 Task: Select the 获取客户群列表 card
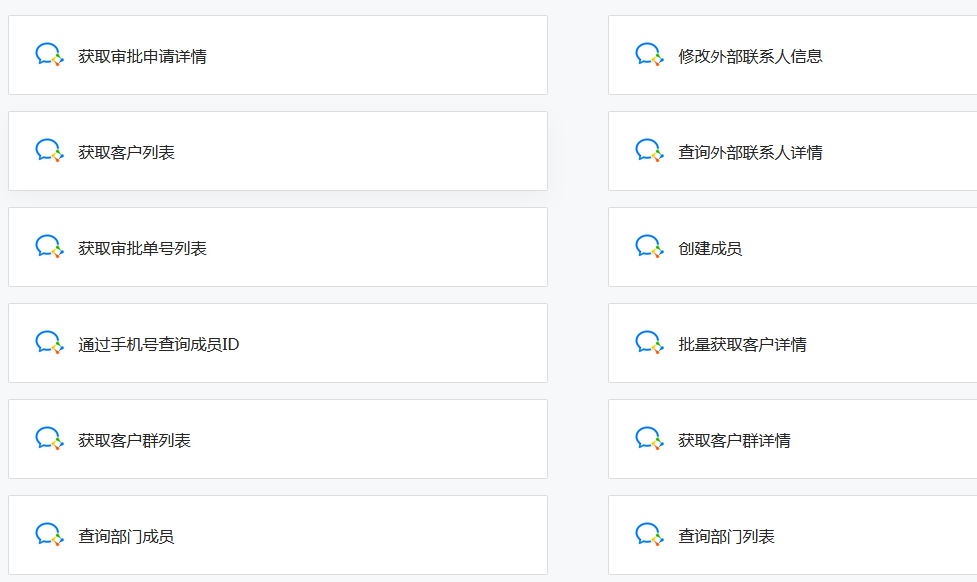tap(278, 439)
